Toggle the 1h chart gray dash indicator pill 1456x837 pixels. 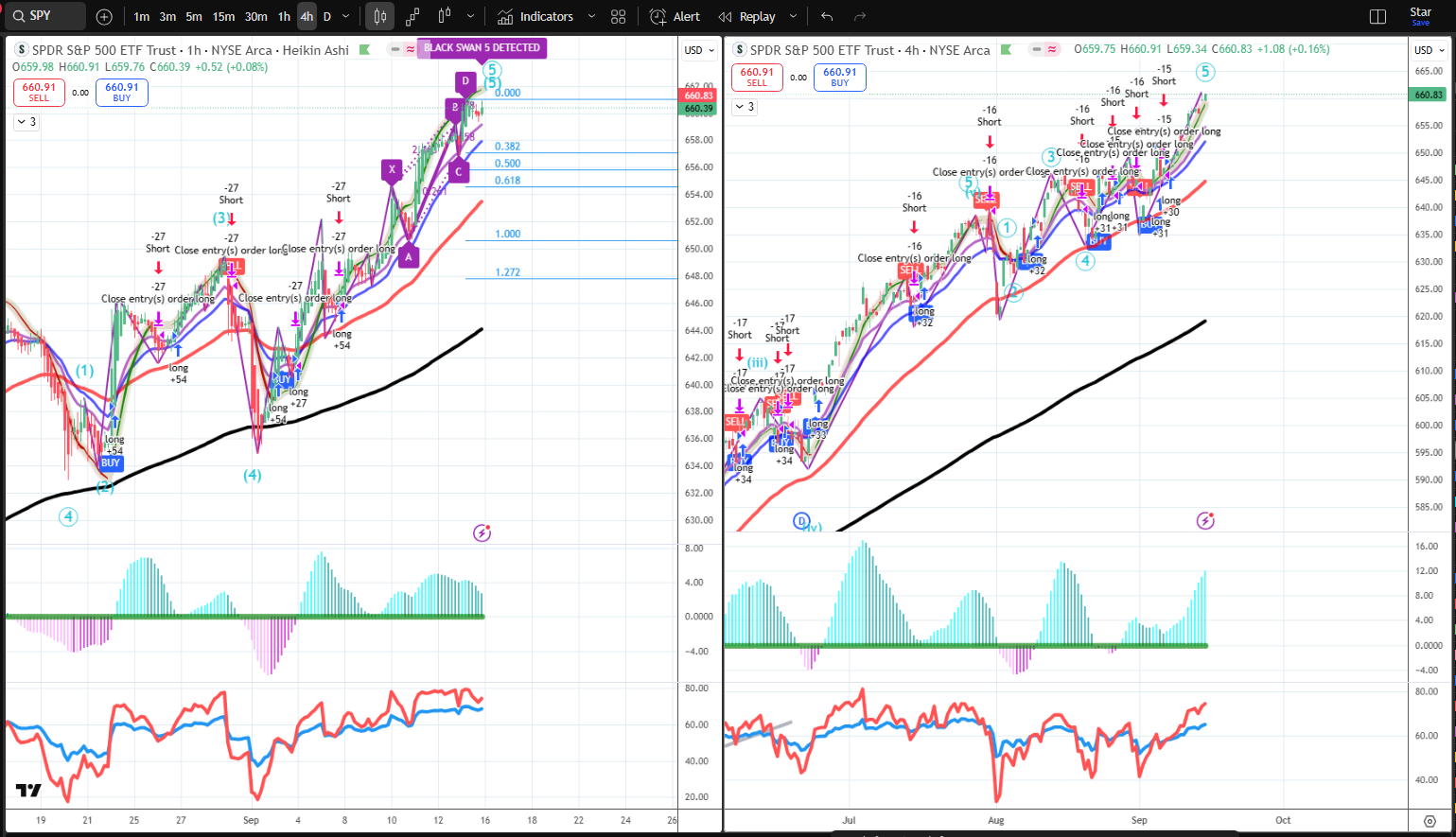pyautogui.click(x=395, y=49)
